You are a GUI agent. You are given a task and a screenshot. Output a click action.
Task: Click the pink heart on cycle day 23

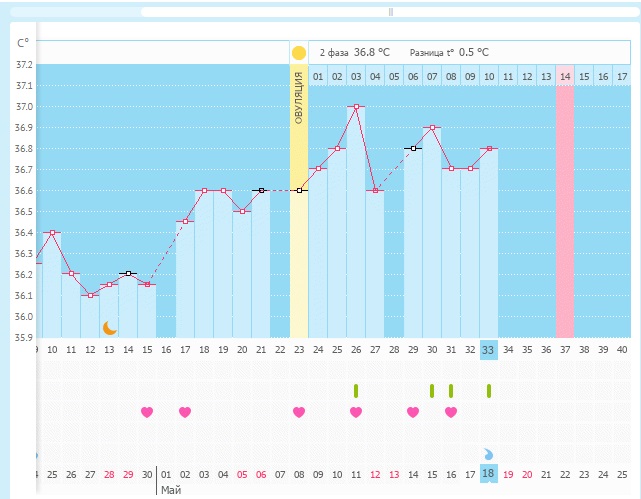point(299,412)
